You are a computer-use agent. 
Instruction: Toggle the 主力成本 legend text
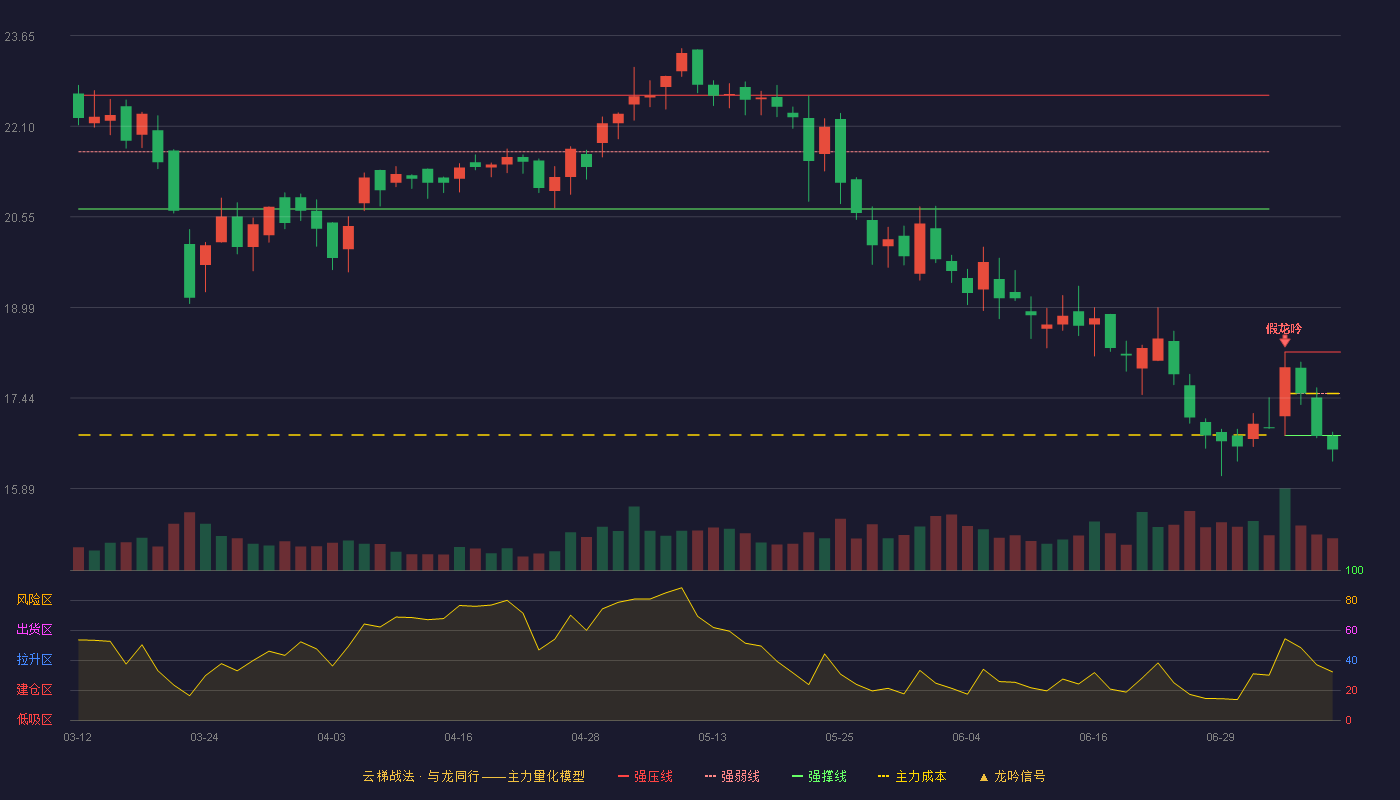(920, 777)
